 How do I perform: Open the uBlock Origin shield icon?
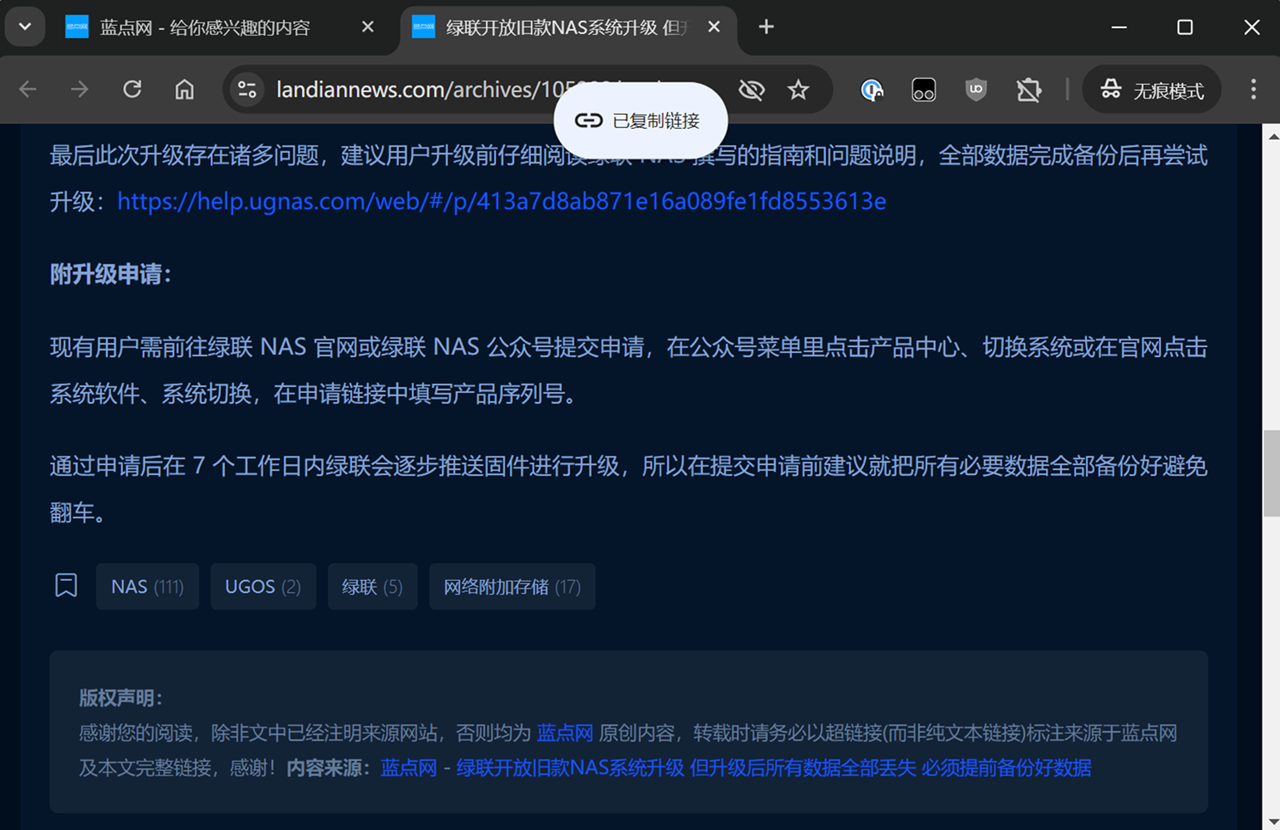pyautogui.click(x=976, y=90)
